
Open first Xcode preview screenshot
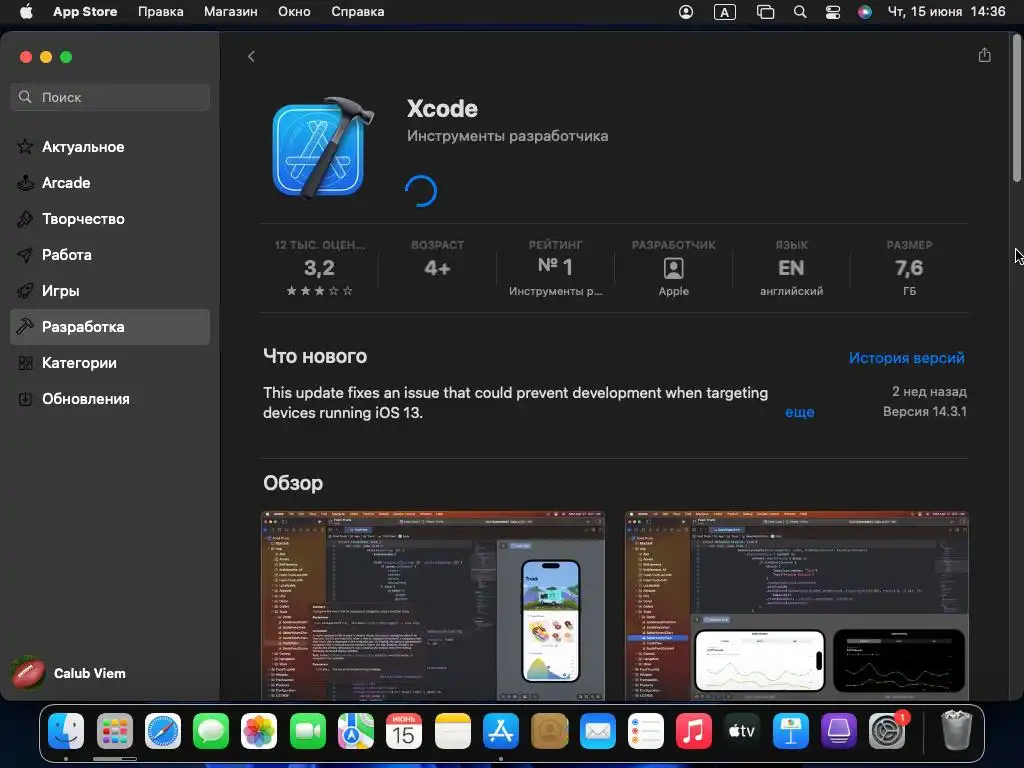(x=433, y=605)
